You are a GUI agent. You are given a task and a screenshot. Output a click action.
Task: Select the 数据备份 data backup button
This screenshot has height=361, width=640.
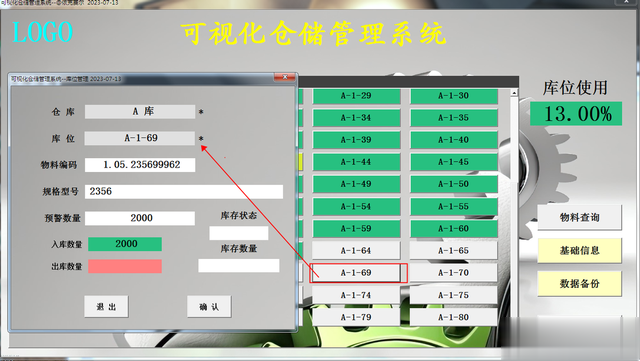click(x=579, y=283)
